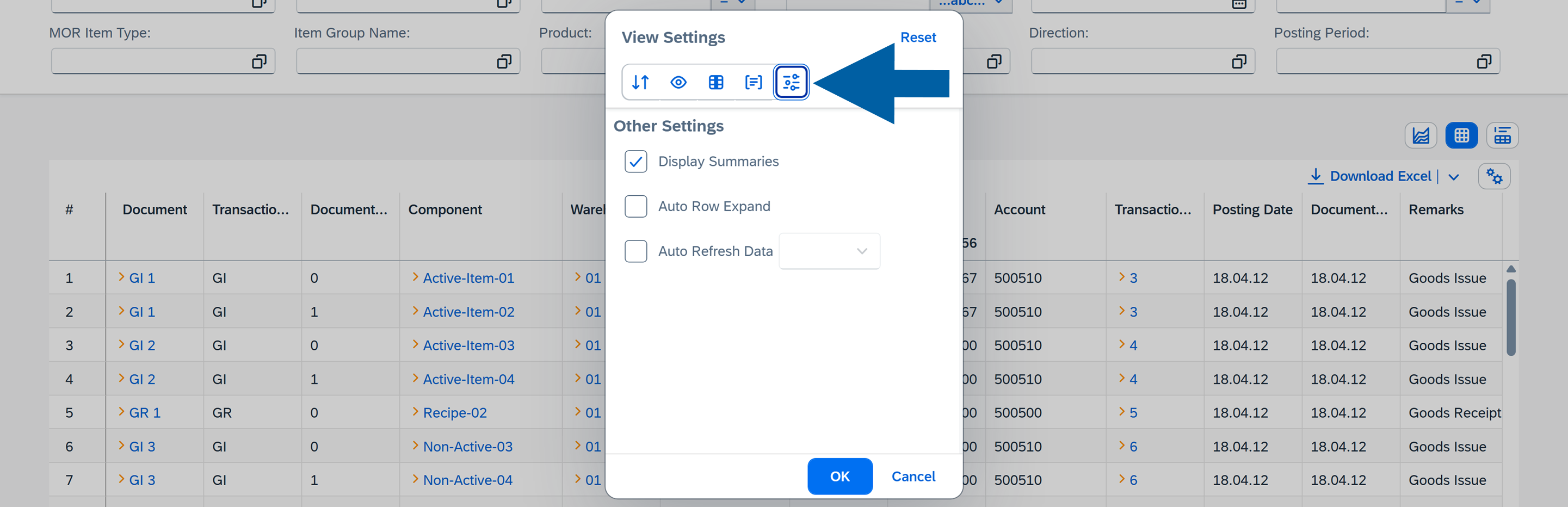Reset the View Settings

918,37
